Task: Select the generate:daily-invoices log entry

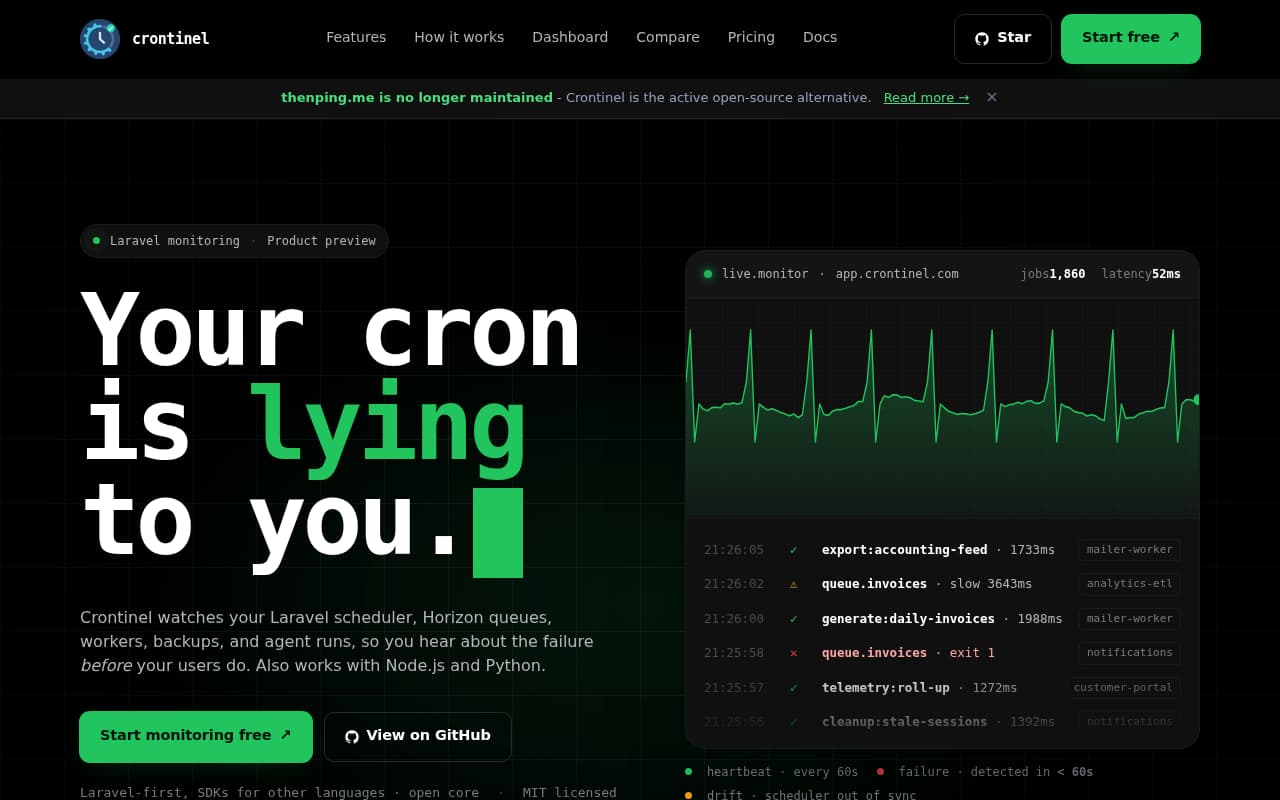Action: [942, 619]
